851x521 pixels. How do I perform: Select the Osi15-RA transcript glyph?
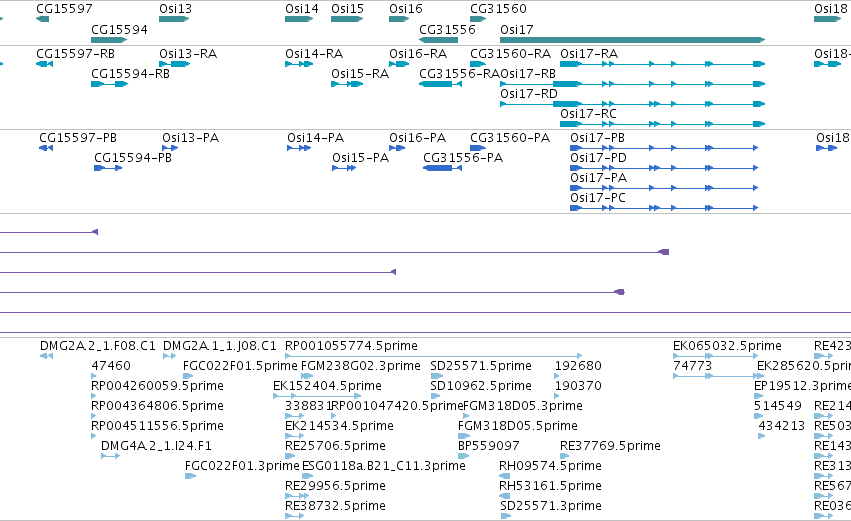click(x=347, y=84)
